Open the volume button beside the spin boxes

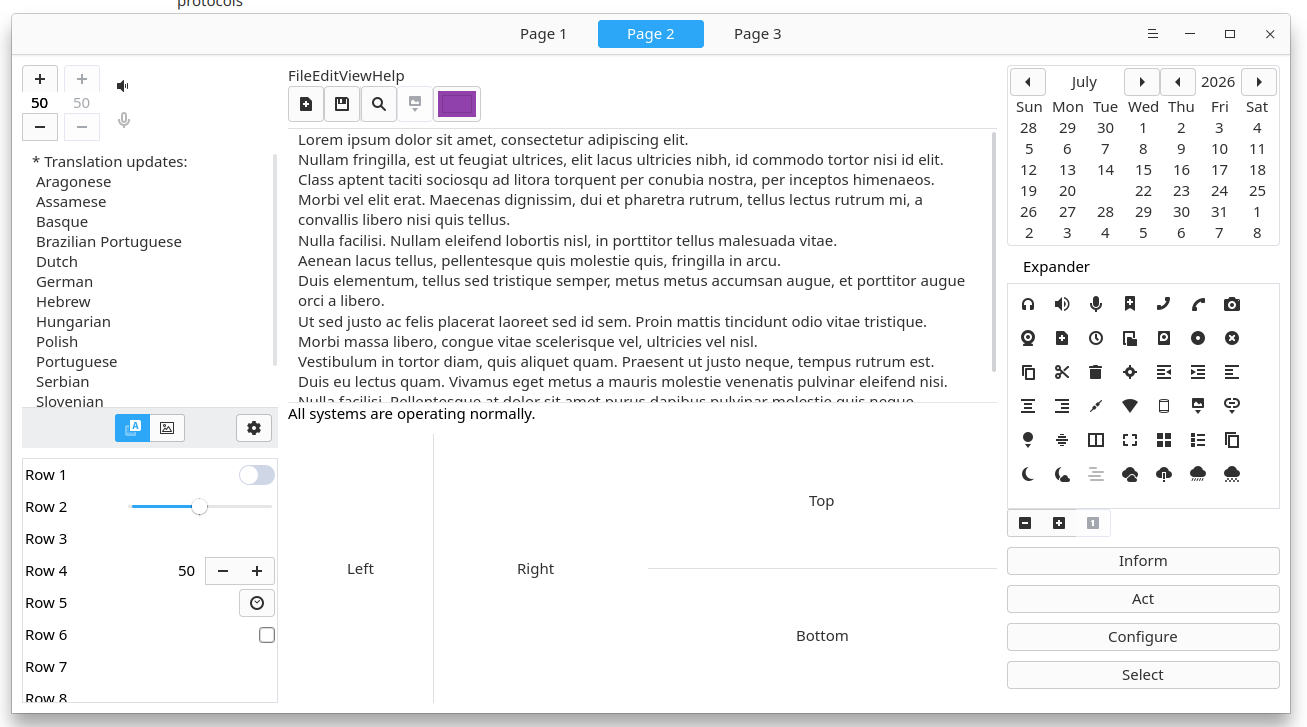[123, 86]
